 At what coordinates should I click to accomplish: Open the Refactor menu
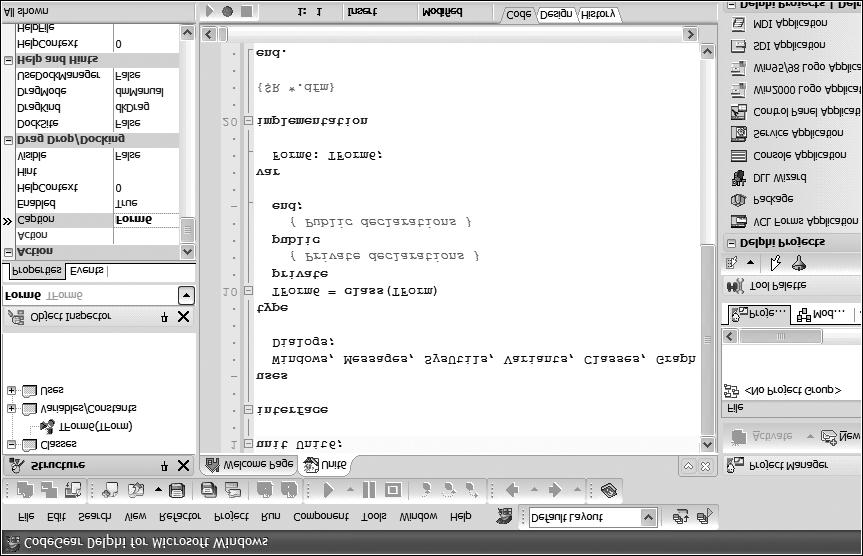(x=179, y=516)
